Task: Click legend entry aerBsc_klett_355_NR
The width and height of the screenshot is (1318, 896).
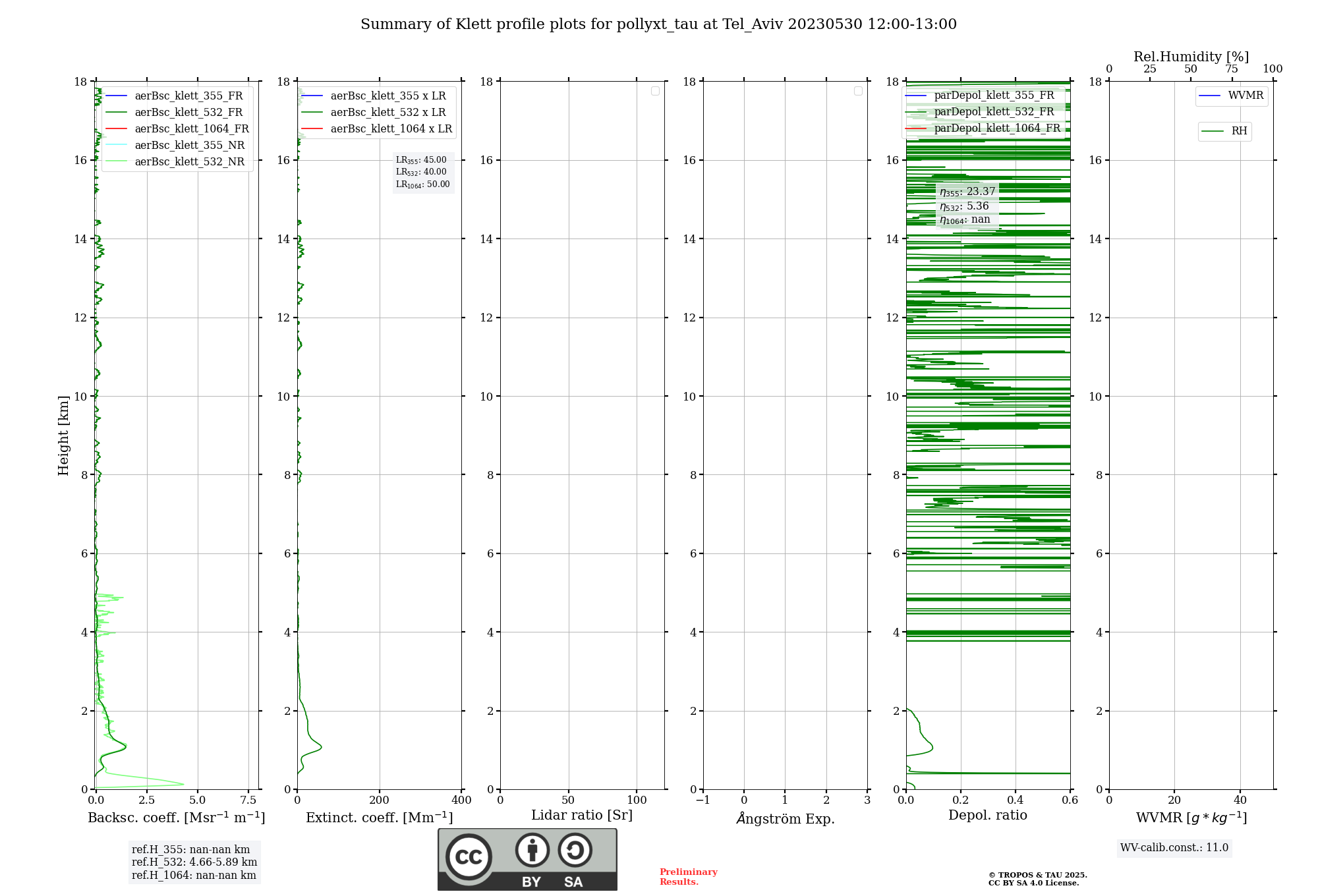Action: click(175, 145)
